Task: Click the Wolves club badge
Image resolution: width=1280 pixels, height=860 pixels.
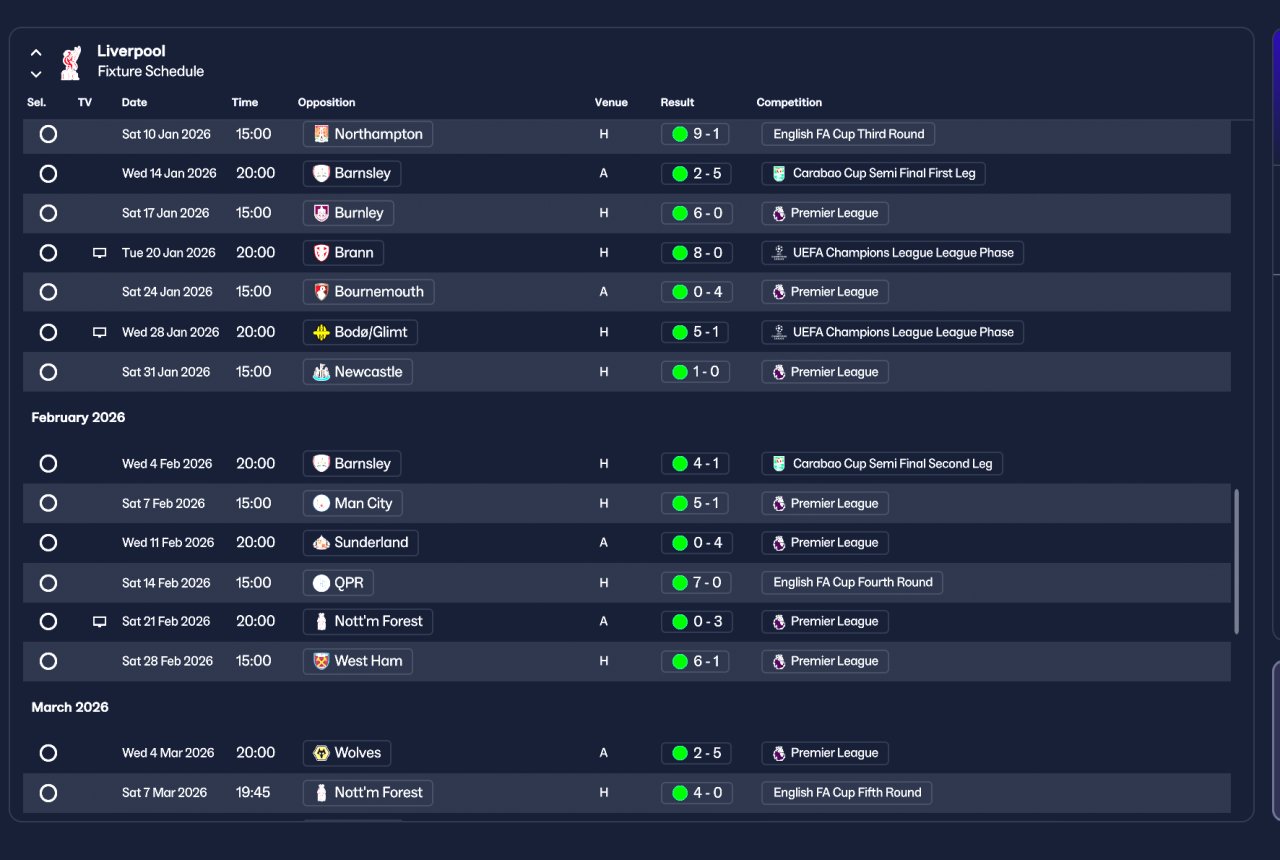Action: pyautogui.click(x=321, y=753)
